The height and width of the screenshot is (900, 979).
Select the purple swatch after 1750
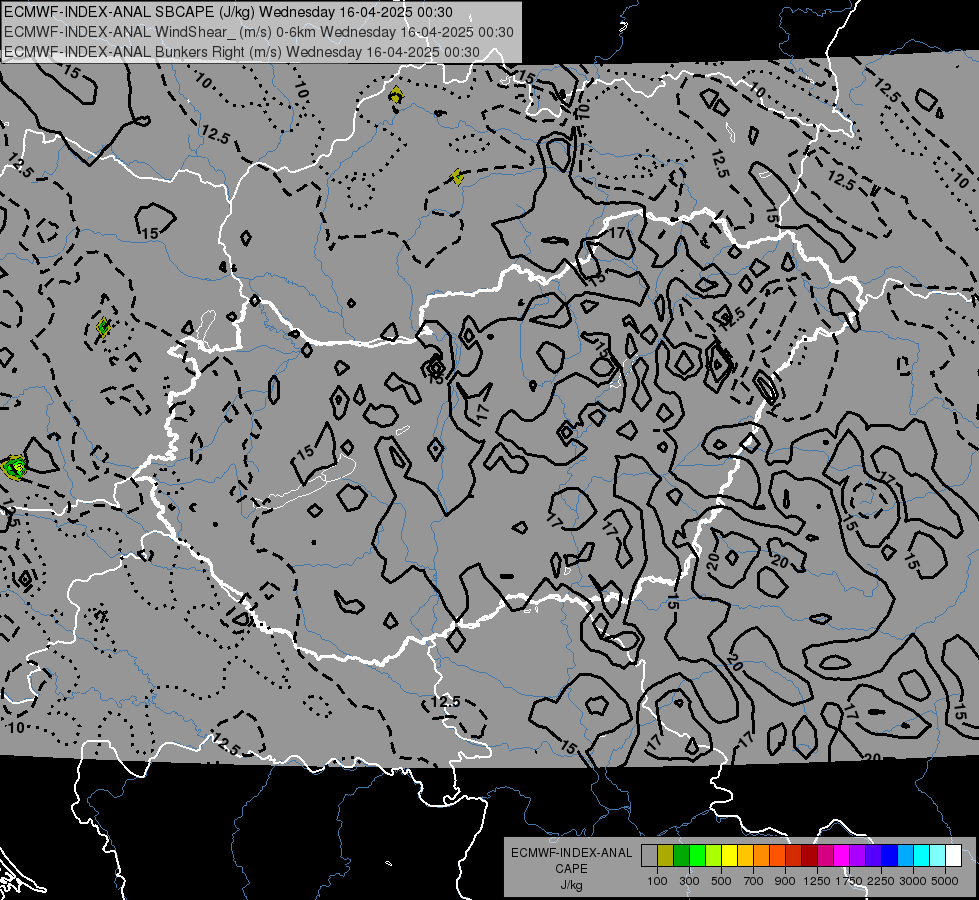tap(857, 856)
